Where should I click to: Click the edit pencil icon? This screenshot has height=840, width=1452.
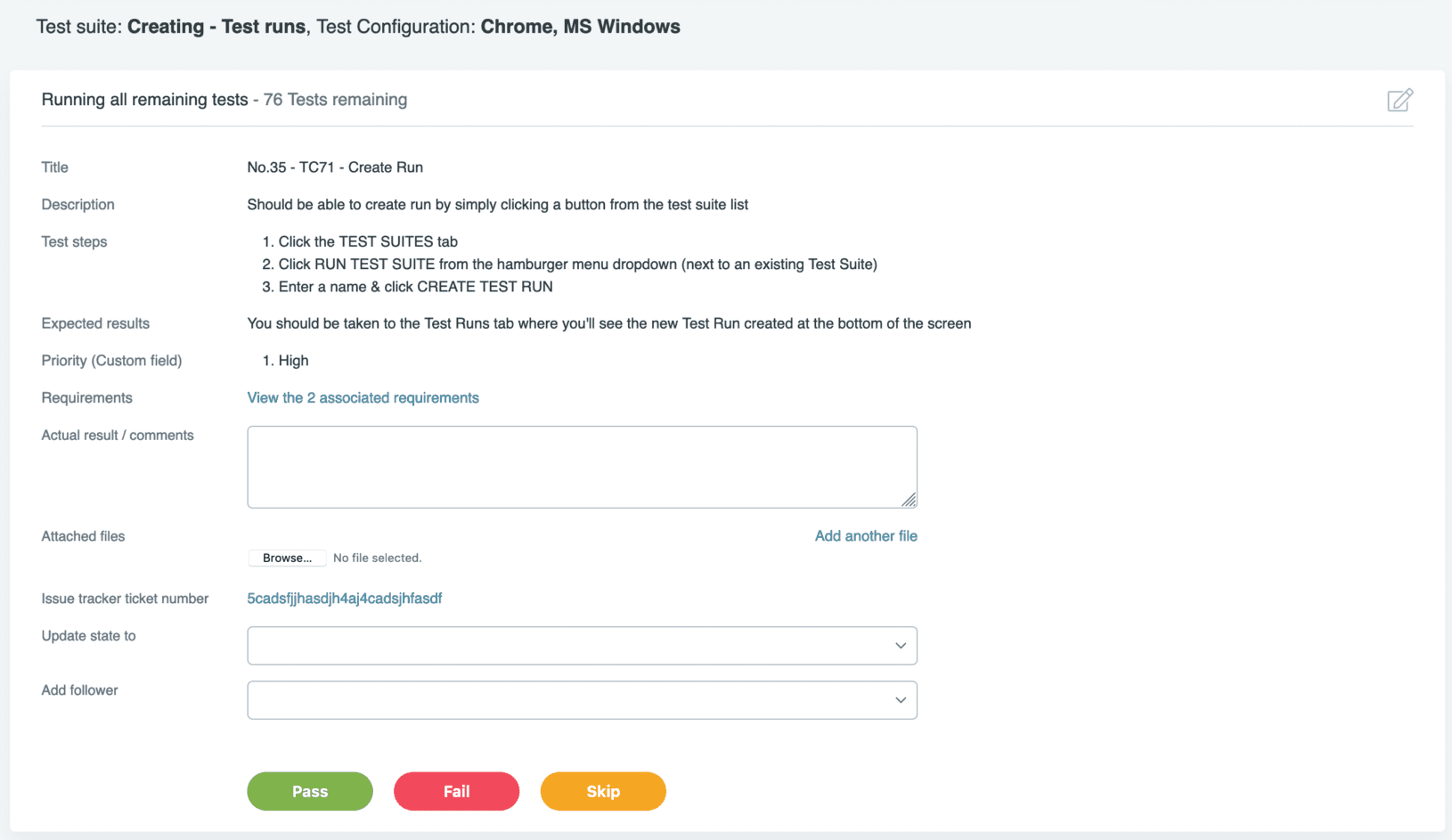[1399, 100]
